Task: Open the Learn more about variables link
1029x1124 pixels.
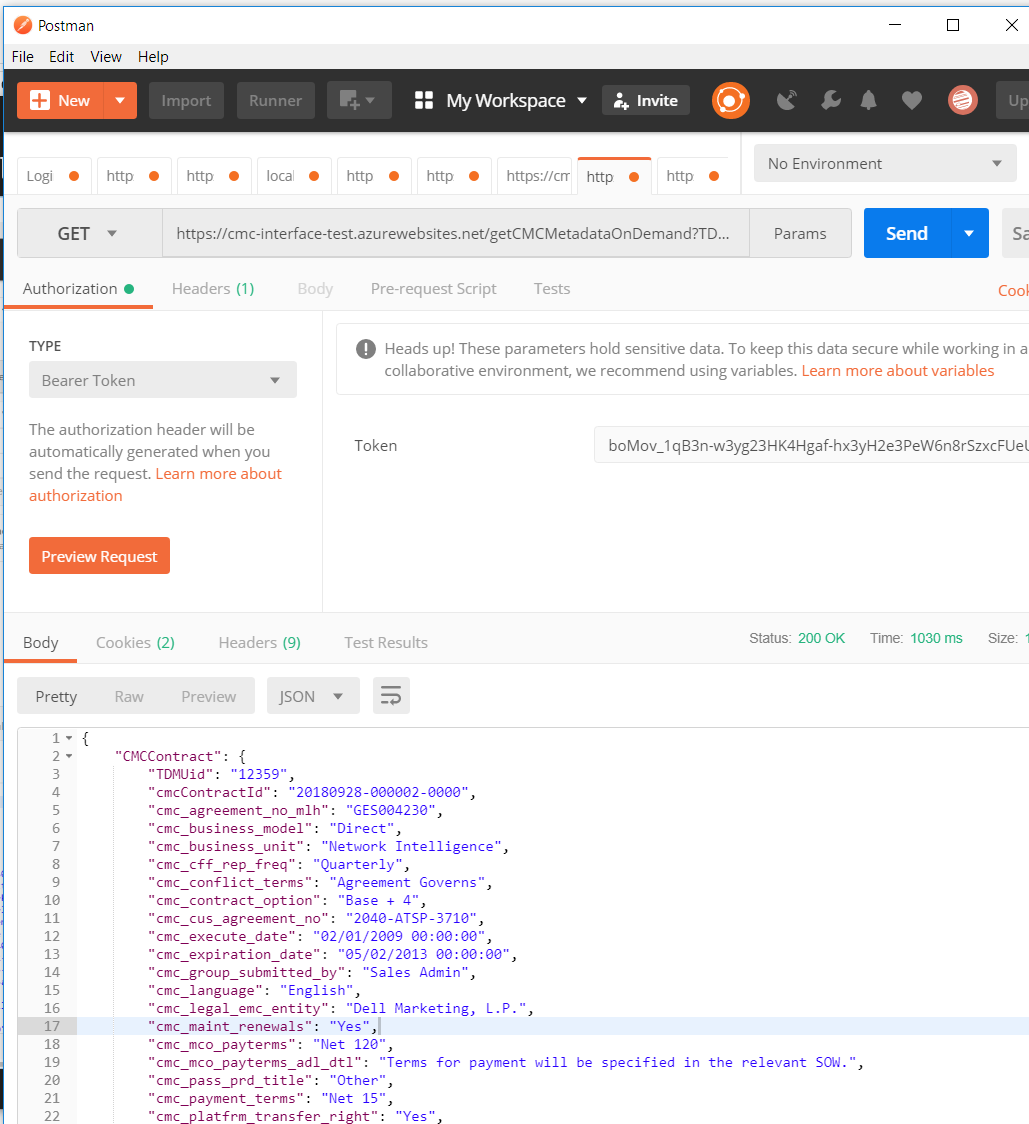Action: tap(897, 371)
